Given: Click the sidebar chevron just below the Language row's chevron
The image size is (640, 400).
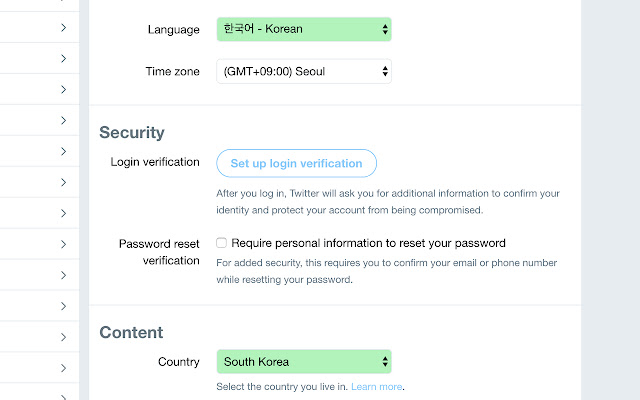Looking at the screenshot, I should 63,59.
